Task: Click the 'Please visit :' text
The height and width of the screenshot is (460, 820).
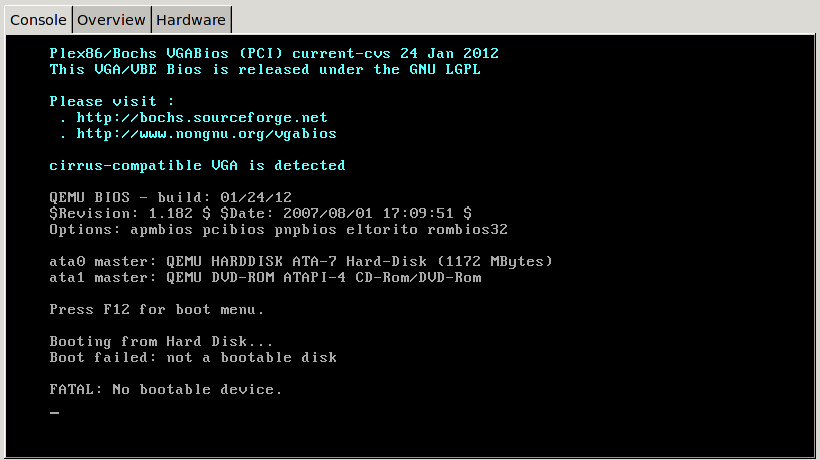Action: point(112,101)
